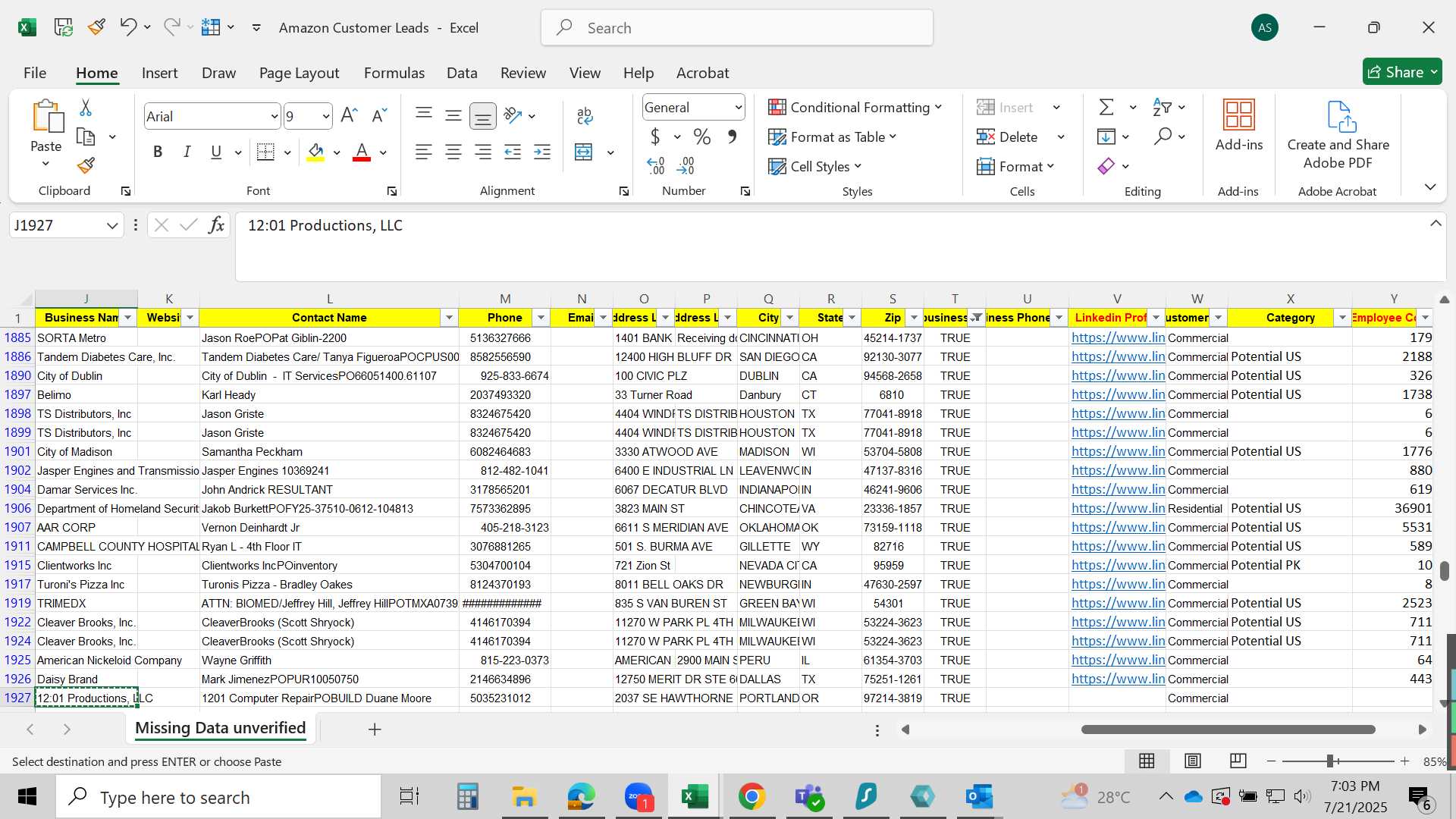Decrease font size with the smaller A icon
The height and width of the screenshot is (819, 1456).
pos(379,115)
